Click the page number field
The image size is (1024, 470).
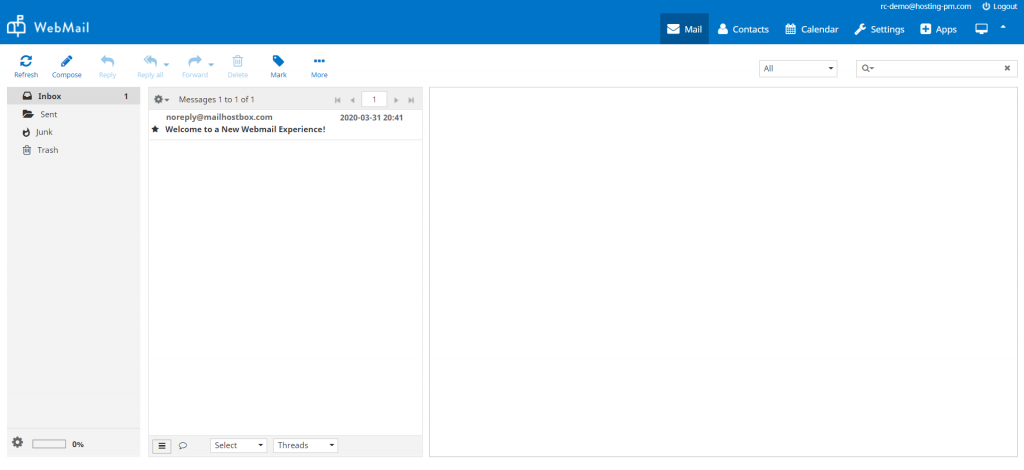(374, 100)
